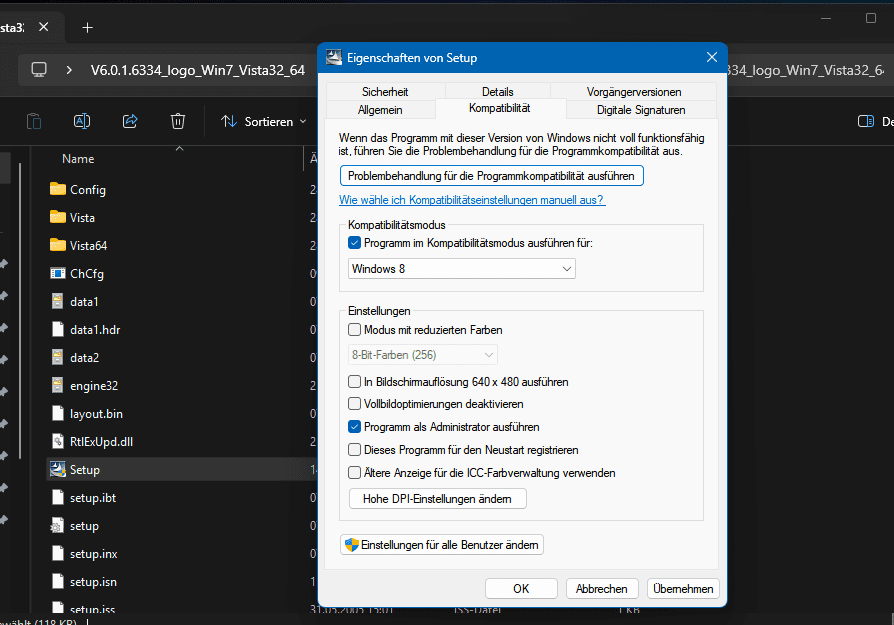Click Hohe DPI-Einstellungen ändern button
Image resolution: width=894 pixels, height=625 pixels.
(x=437, y=499)
